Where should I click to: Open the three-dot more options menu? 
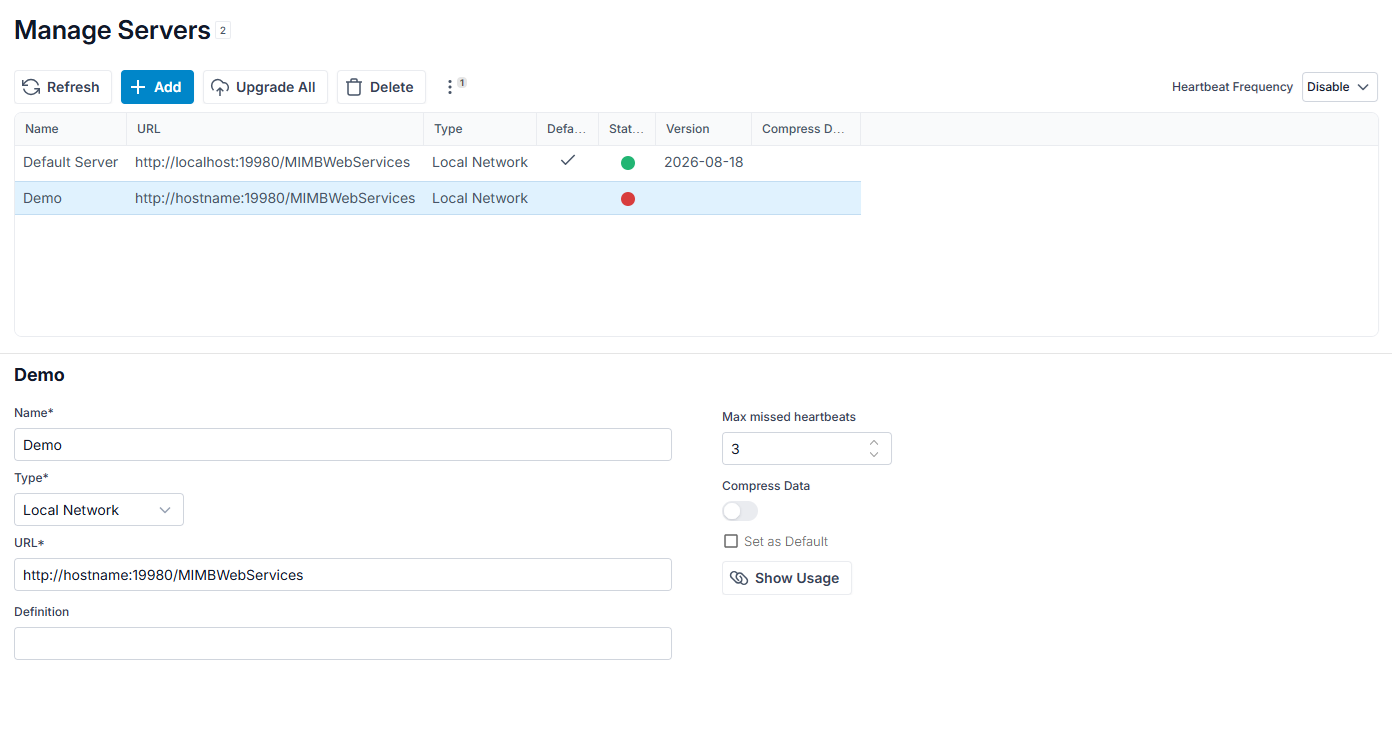[450, 87]
